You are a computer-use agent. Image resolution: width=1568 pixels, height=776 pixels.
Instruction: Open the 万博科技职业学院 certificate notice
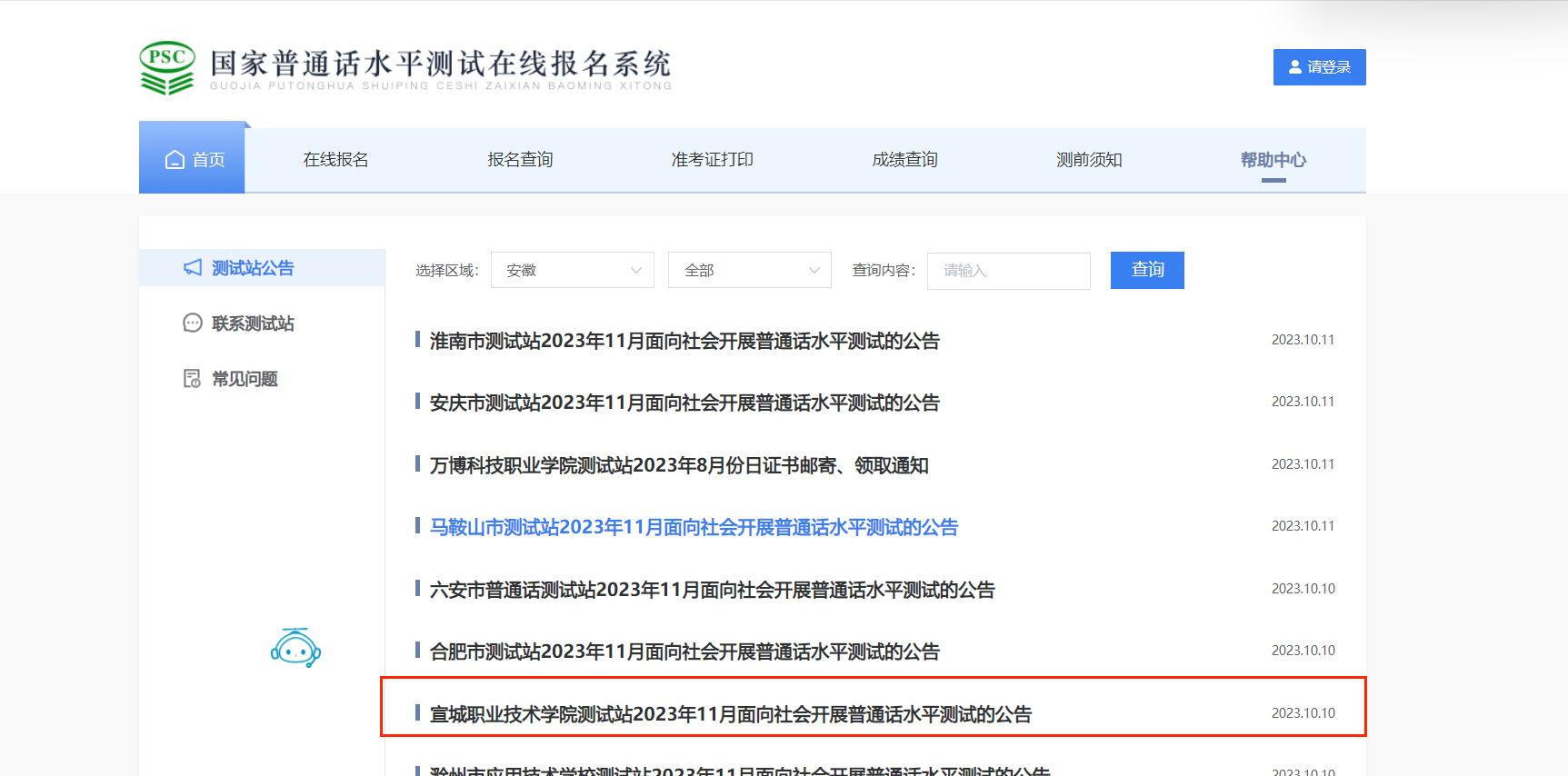click(679, 465)
